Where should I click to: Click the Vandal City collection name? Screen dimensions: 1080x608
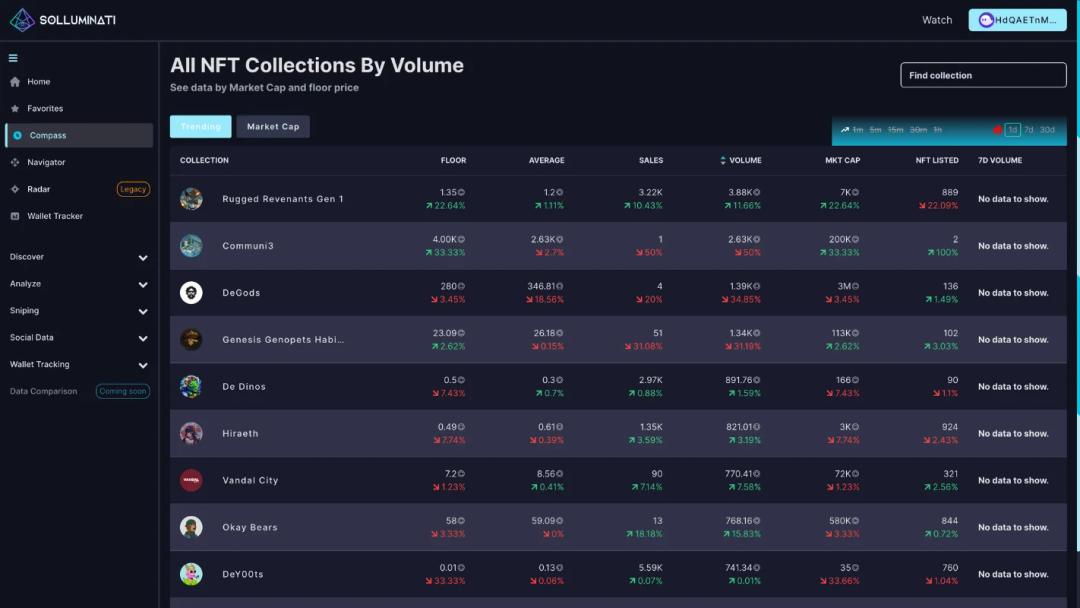pos(250,481)
